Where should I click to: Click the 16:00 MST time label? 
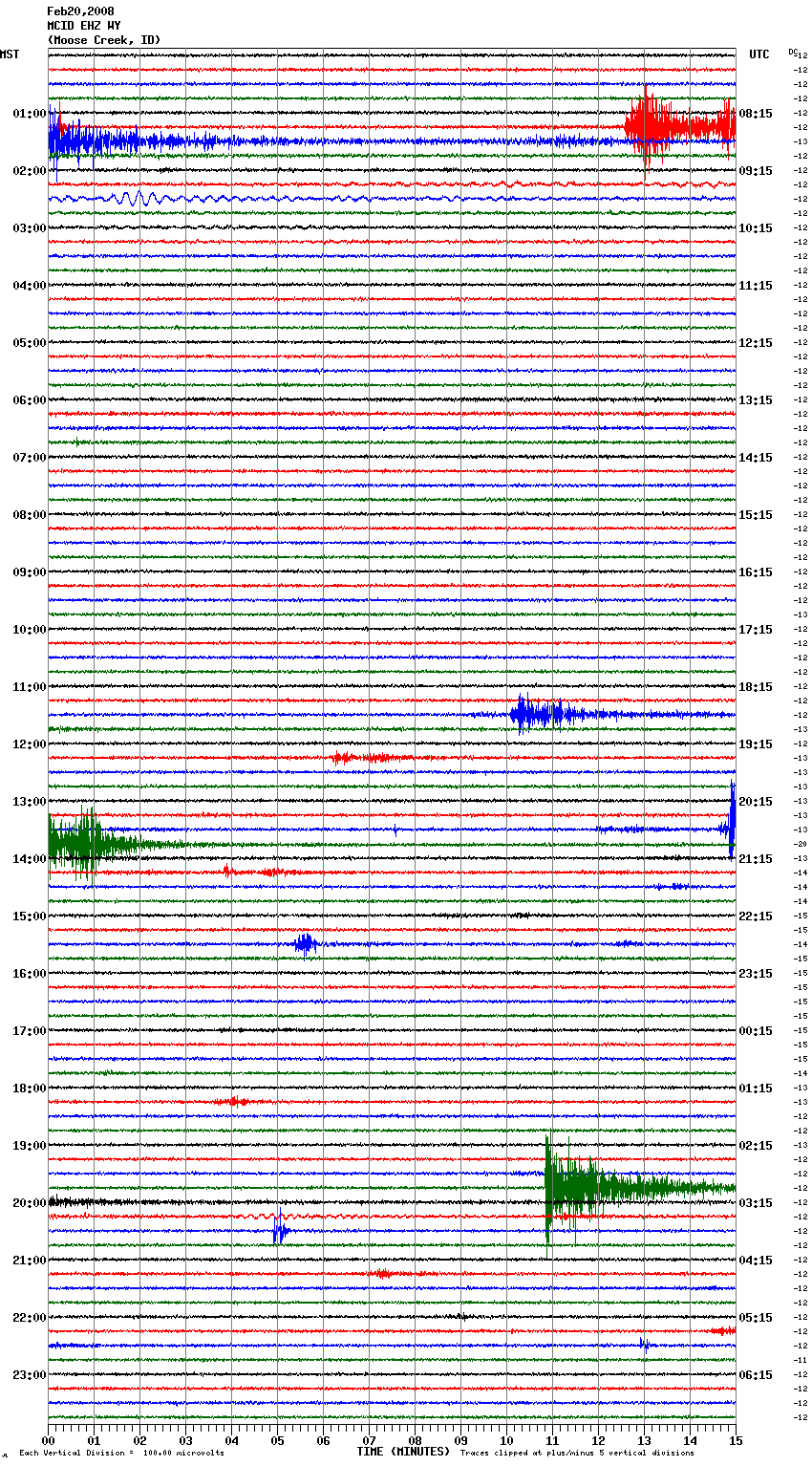29,974
